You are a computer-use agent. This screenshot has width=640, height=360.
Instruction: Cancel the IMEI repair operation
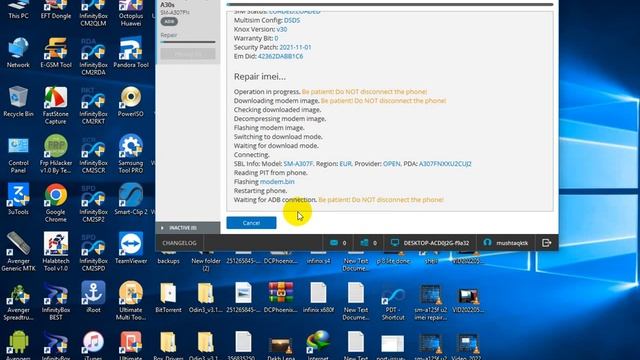[x=251, y=223]
